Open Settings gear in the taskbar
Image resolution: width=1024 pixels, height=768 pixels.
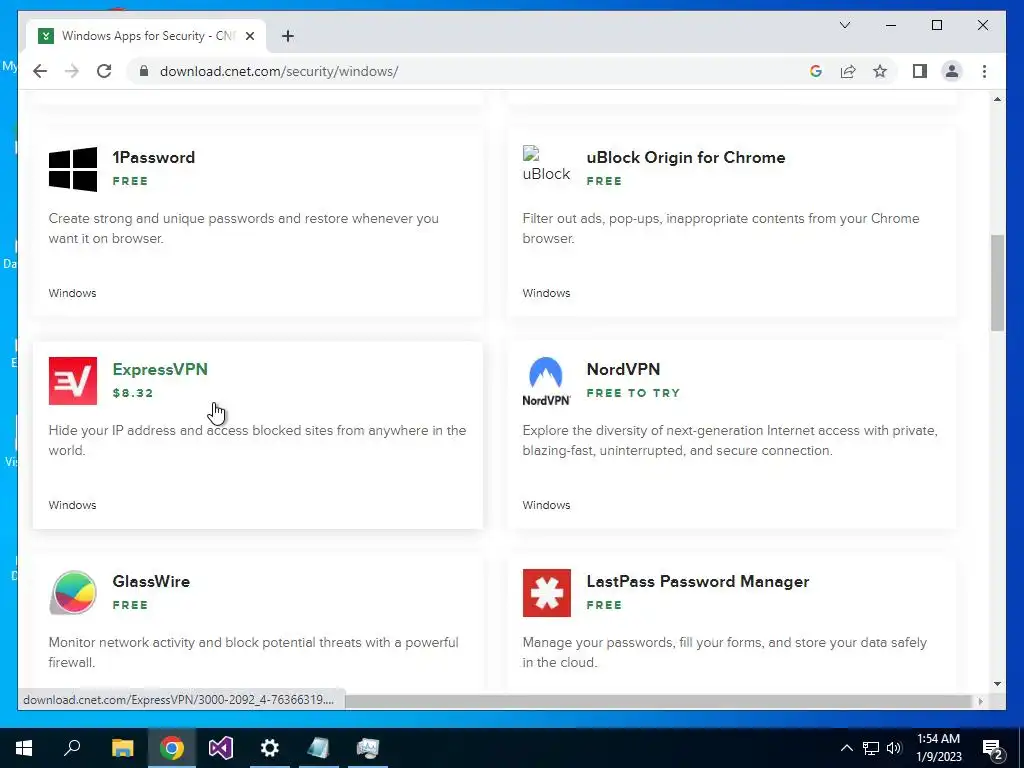270,748
